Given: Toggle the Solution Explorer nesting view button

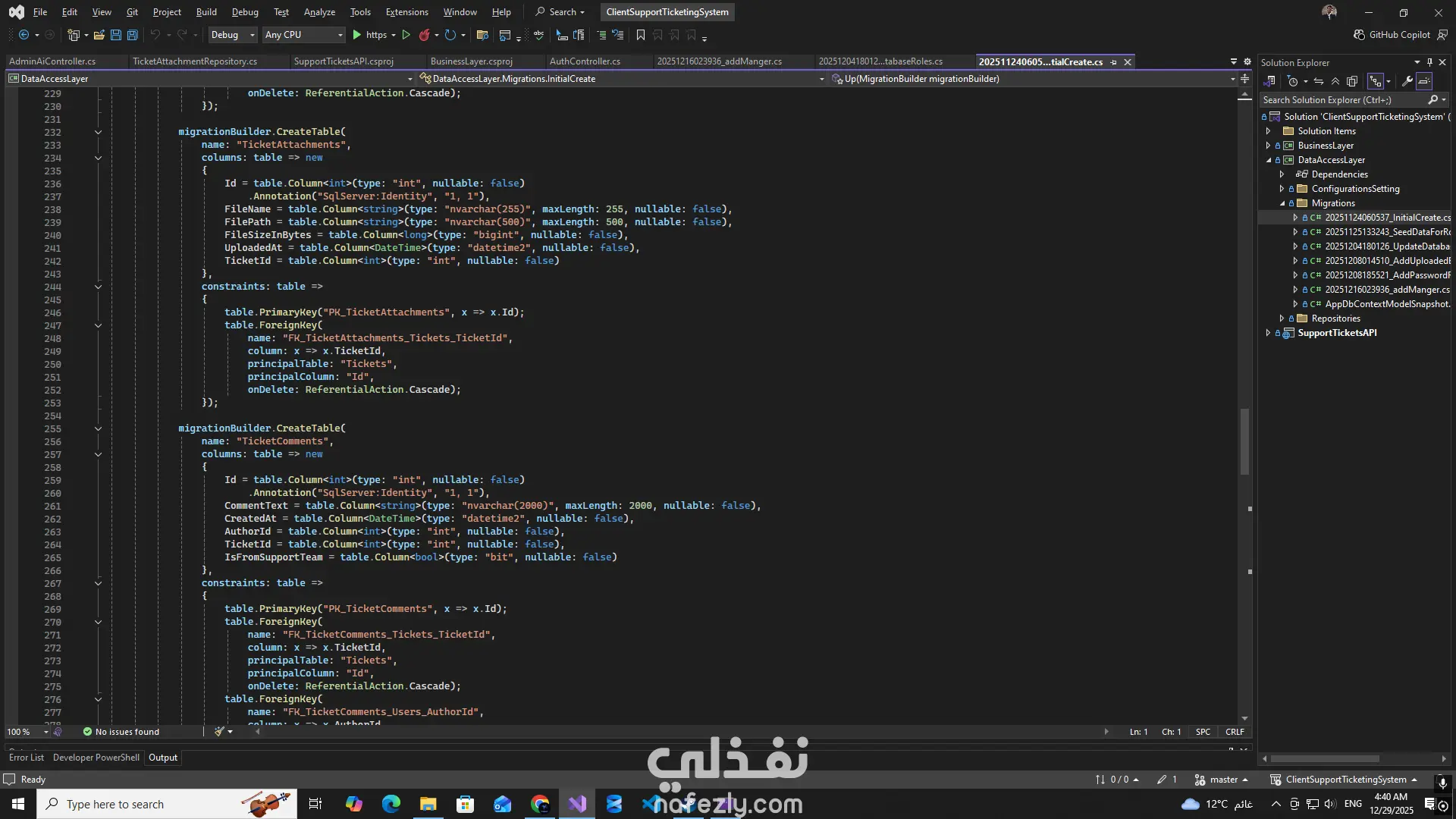Looking at the screenshot, I should click(1375, 81).
